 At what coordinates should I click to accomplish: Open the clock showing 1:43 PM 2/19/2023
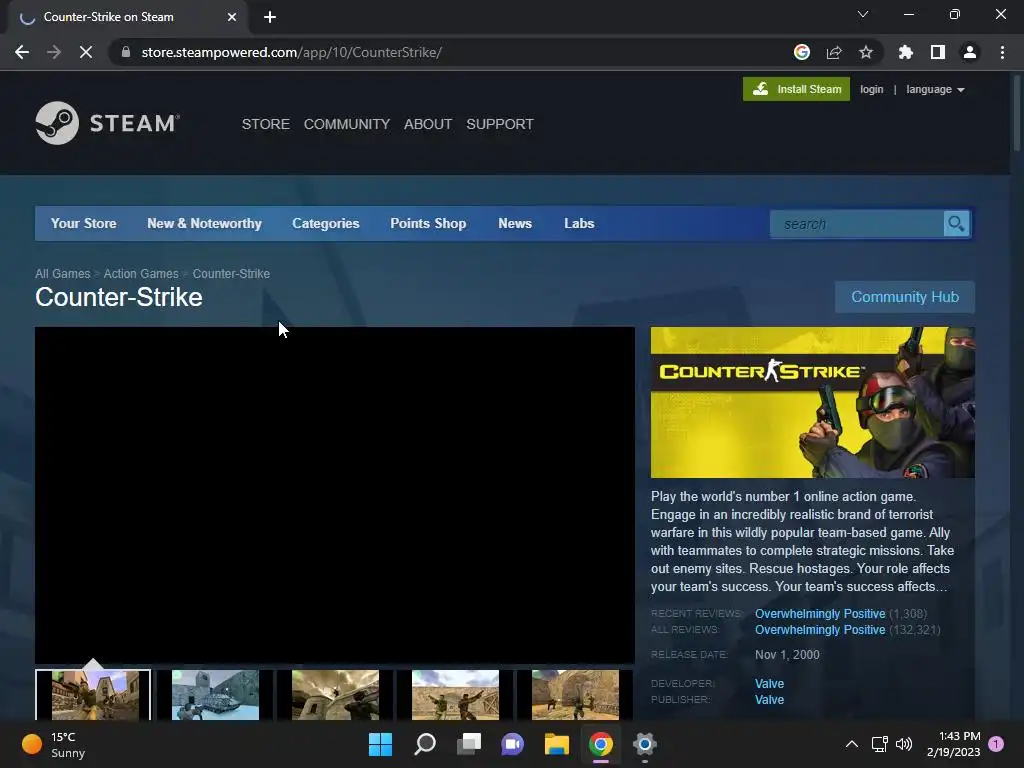953,744
